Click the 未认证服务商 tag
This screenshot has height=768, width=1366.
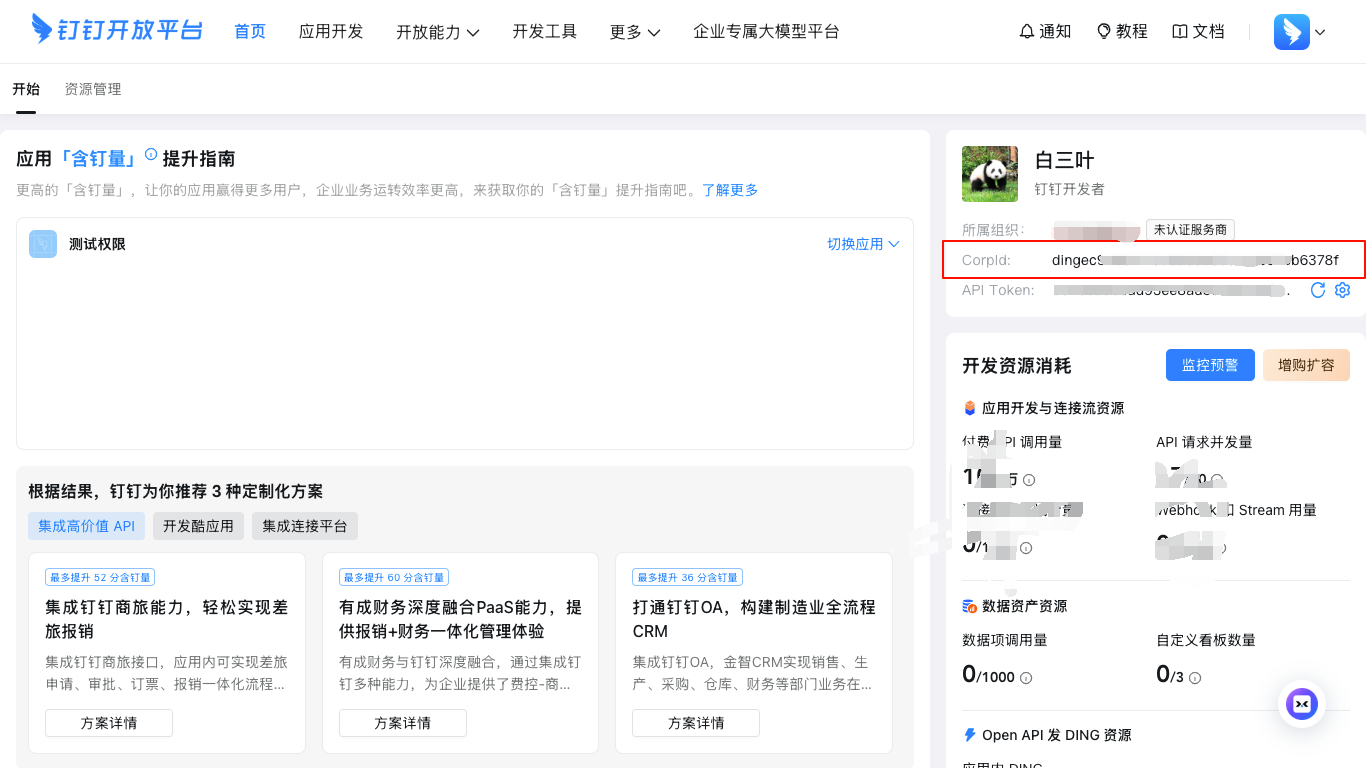(x=1190, y=230)
